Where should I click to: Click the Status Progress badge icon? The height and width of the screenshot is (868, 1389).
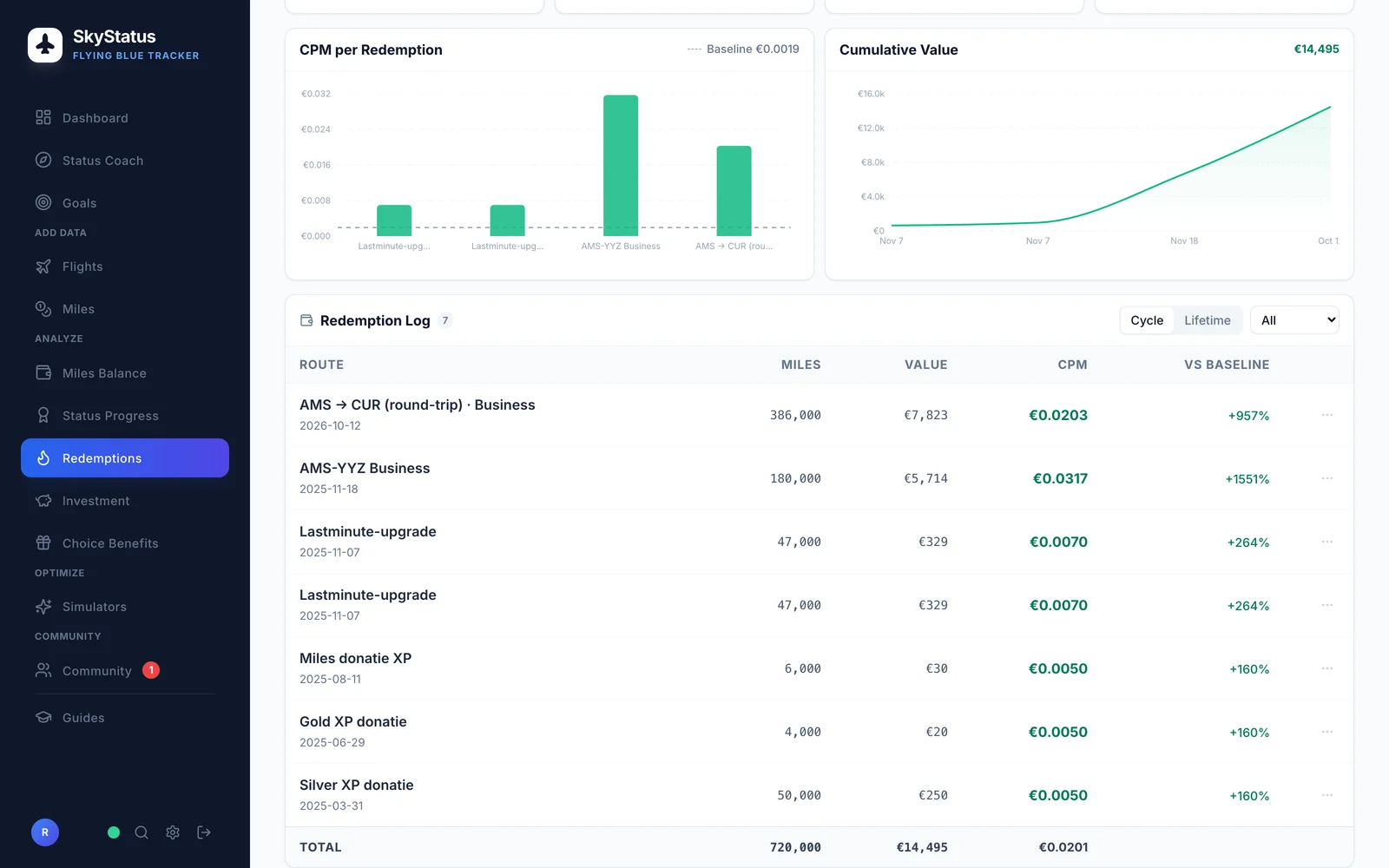point(43,416)
